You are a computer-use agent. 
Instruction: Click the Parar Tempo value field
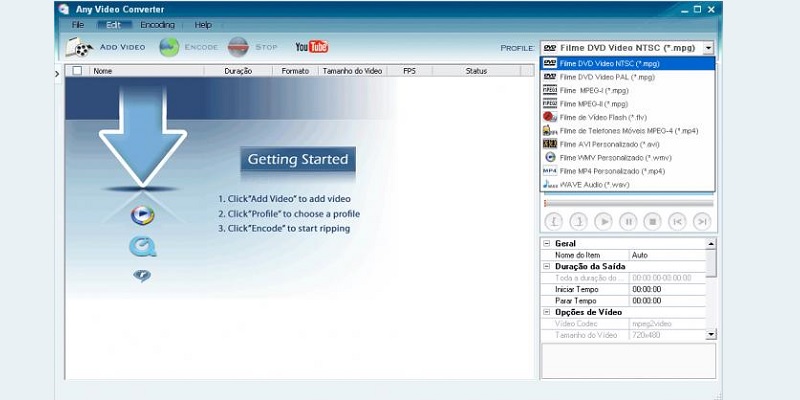668,301
